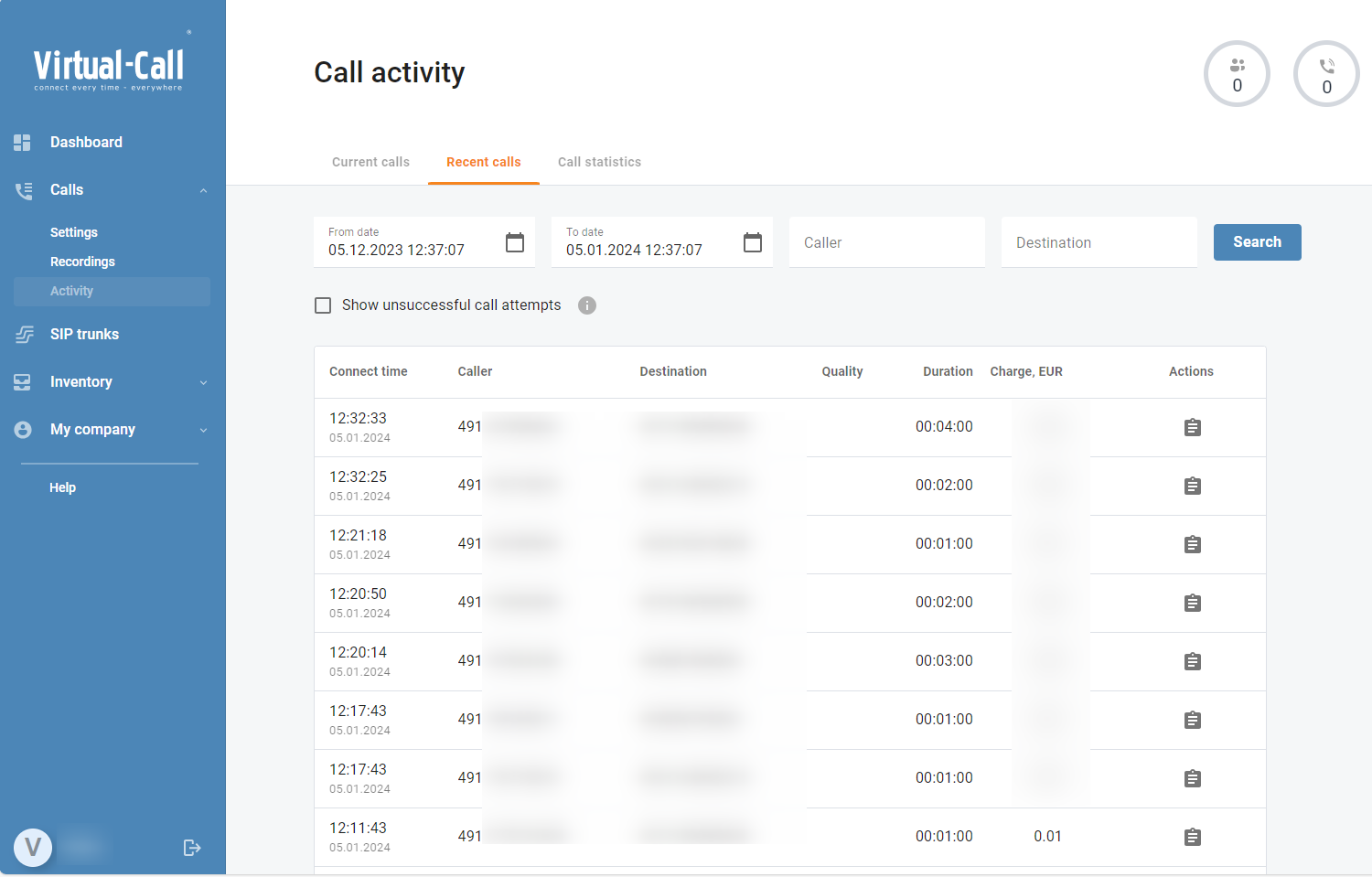
Task: Open call details clipboard icon for 12:32:33 call
Action: point(1192,427)
